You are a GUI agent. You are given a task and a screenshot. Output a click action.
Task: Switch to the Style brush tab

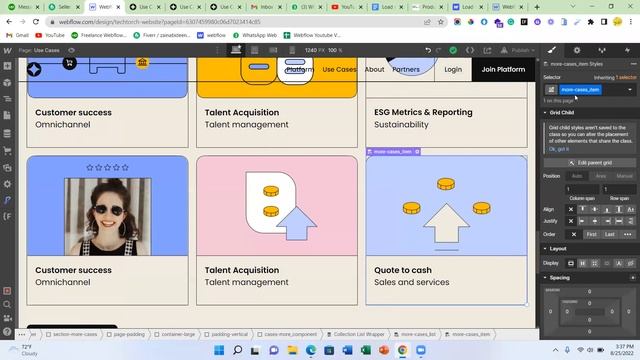tap(552, 50)
